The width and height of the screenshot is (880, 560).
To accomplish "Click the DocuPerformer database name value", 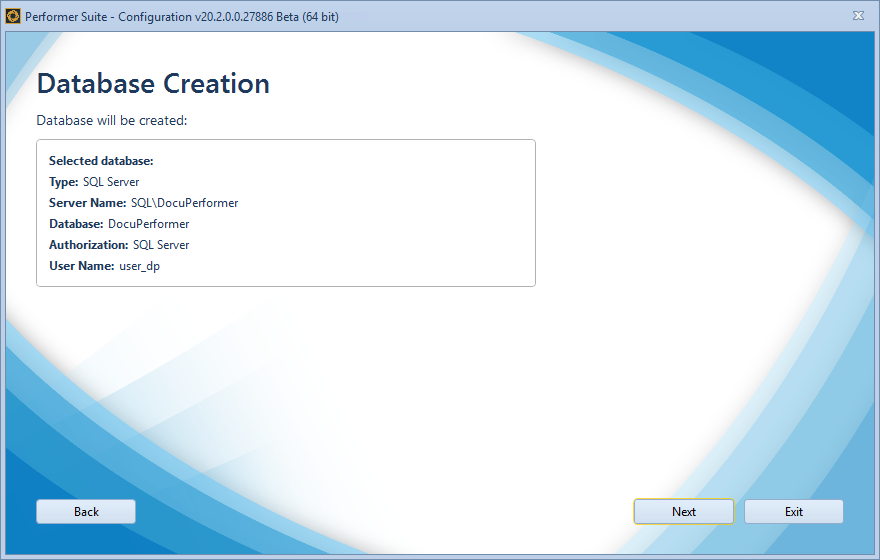I will click(148, 224).
